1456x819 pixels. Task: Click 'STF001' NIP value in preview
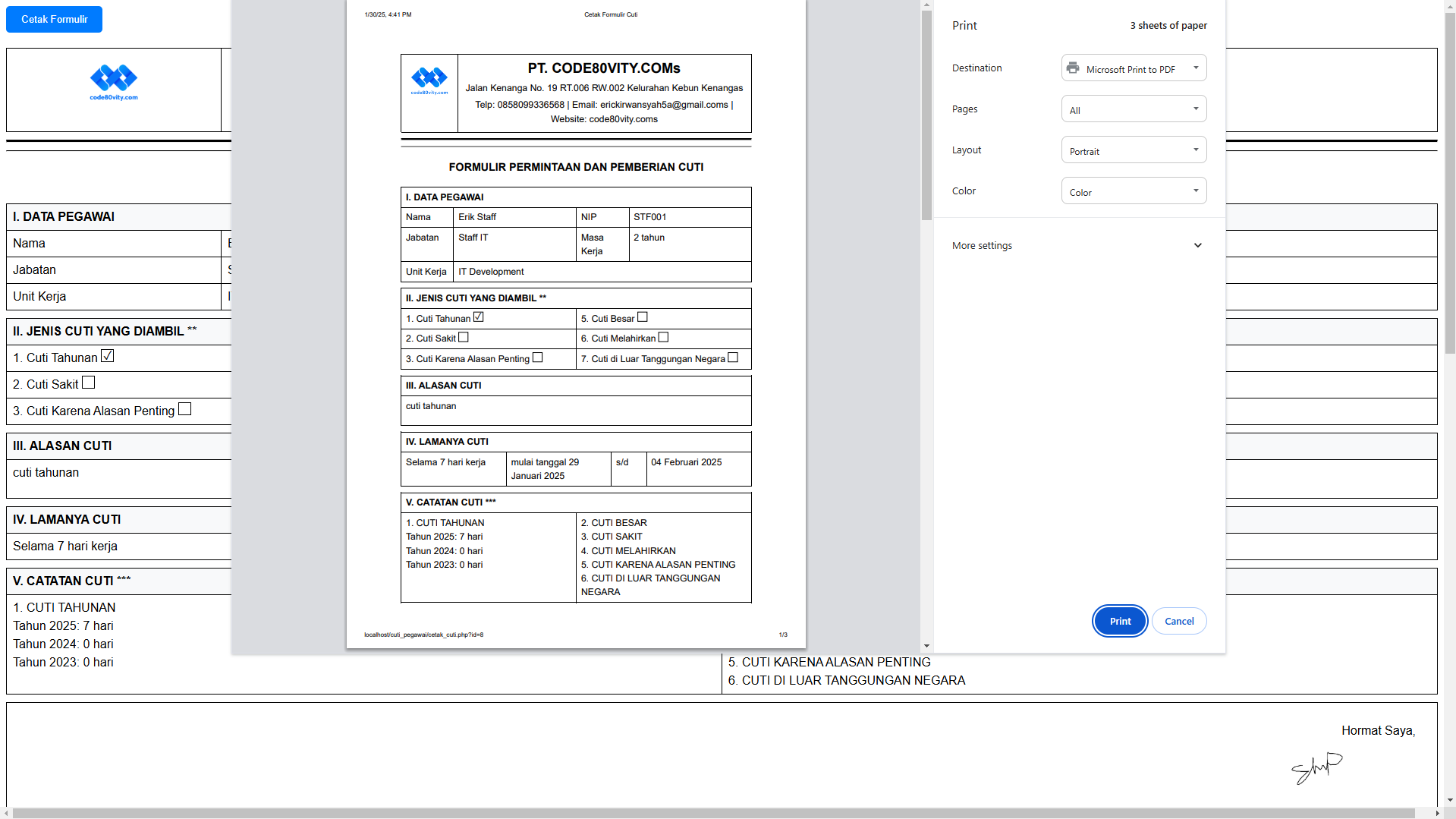click(650, 217)
